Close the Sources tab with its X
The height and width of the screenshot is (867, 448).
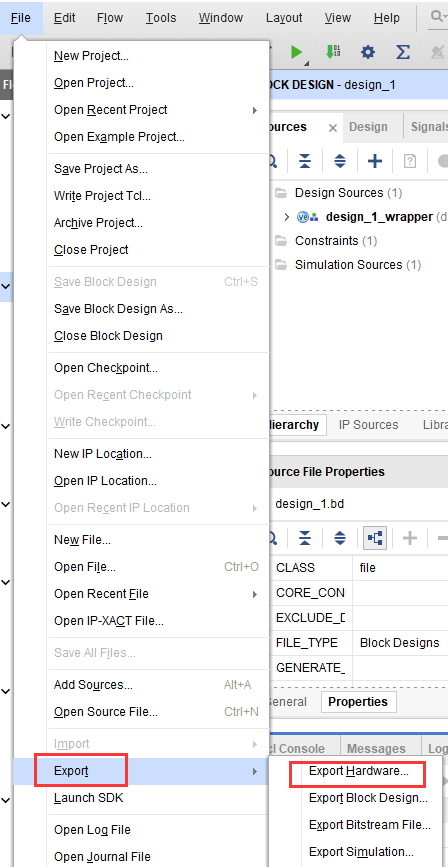click(x=333, y=128)
